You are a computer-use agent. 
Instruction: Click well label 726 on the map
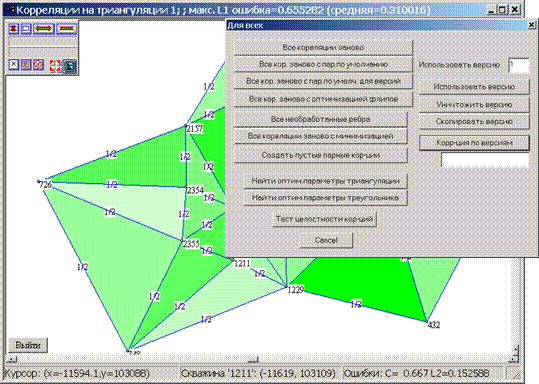tap(46, 185)
